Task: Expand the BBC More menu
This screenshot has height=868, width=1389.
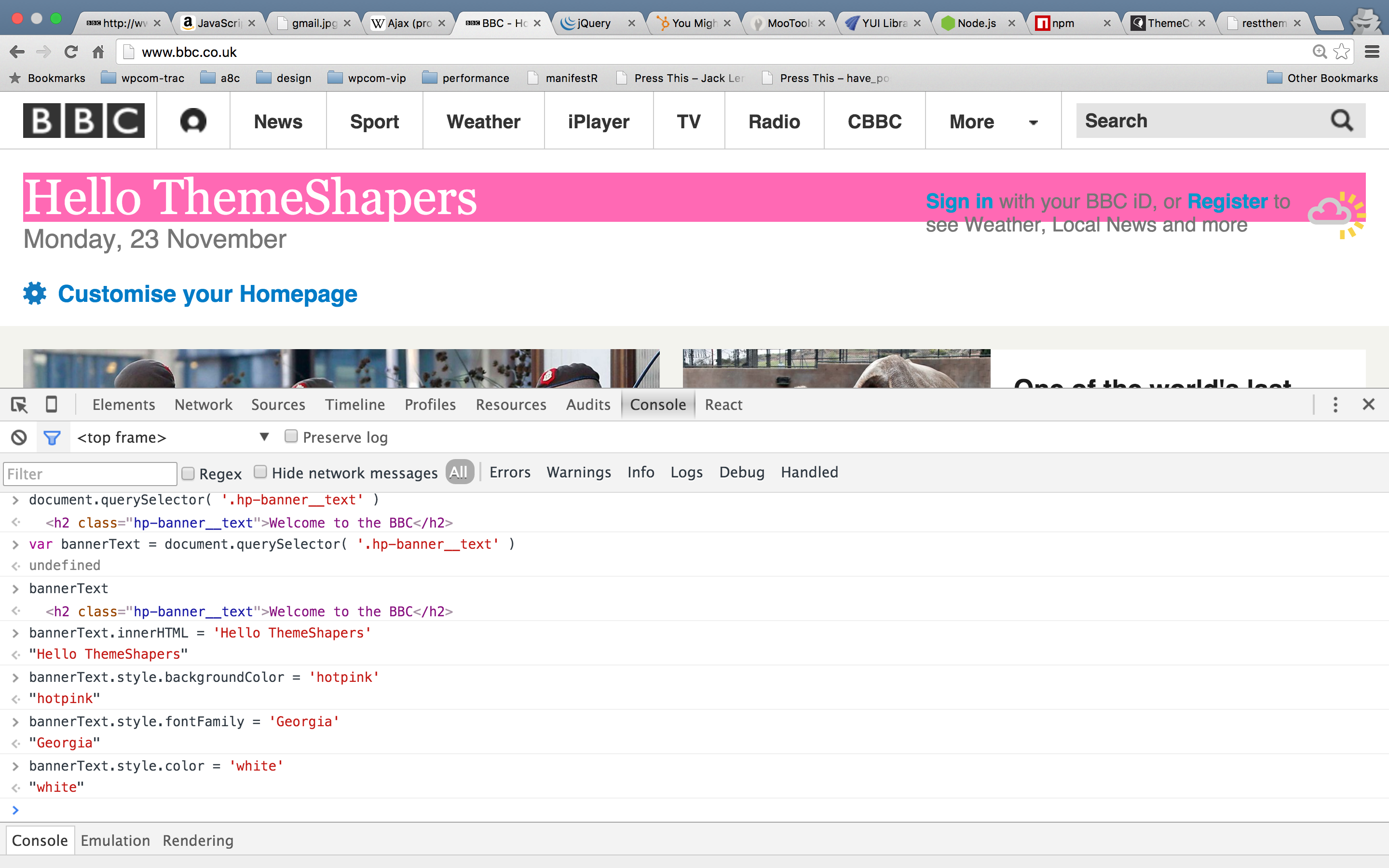Action: (x=993, y=122)
